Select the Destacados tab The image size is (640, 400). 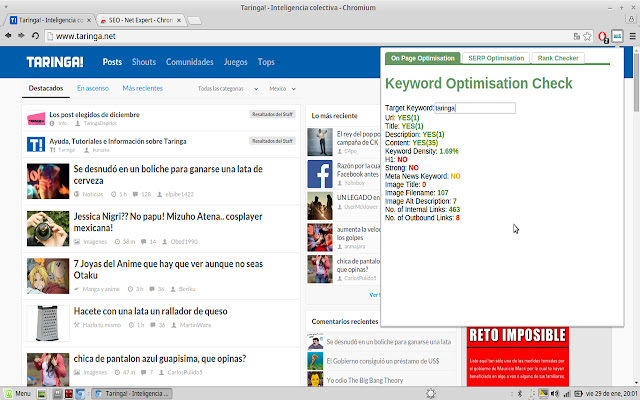pyautogui.click(x=46, y=88)
